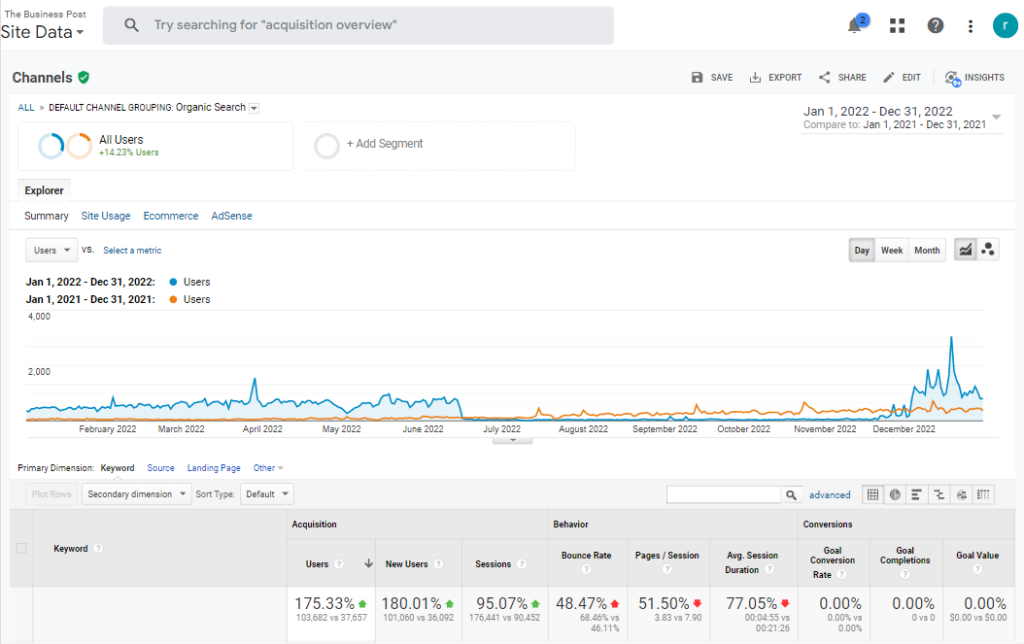Open the Users metric dropdown

click(x=52, y=250)
